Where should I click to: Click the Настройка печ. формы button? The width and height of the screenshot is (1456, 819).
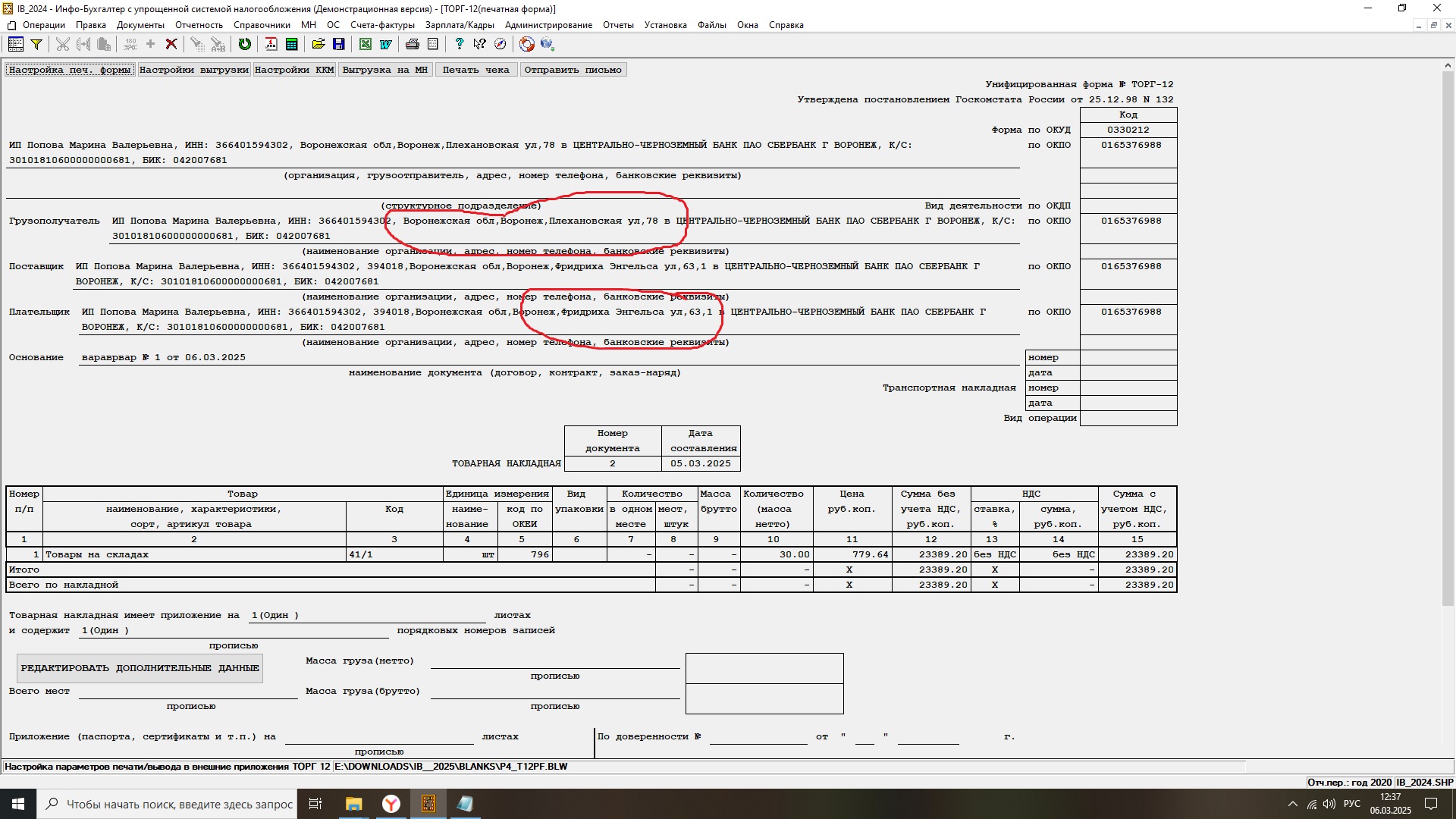(x=70, y=70)
